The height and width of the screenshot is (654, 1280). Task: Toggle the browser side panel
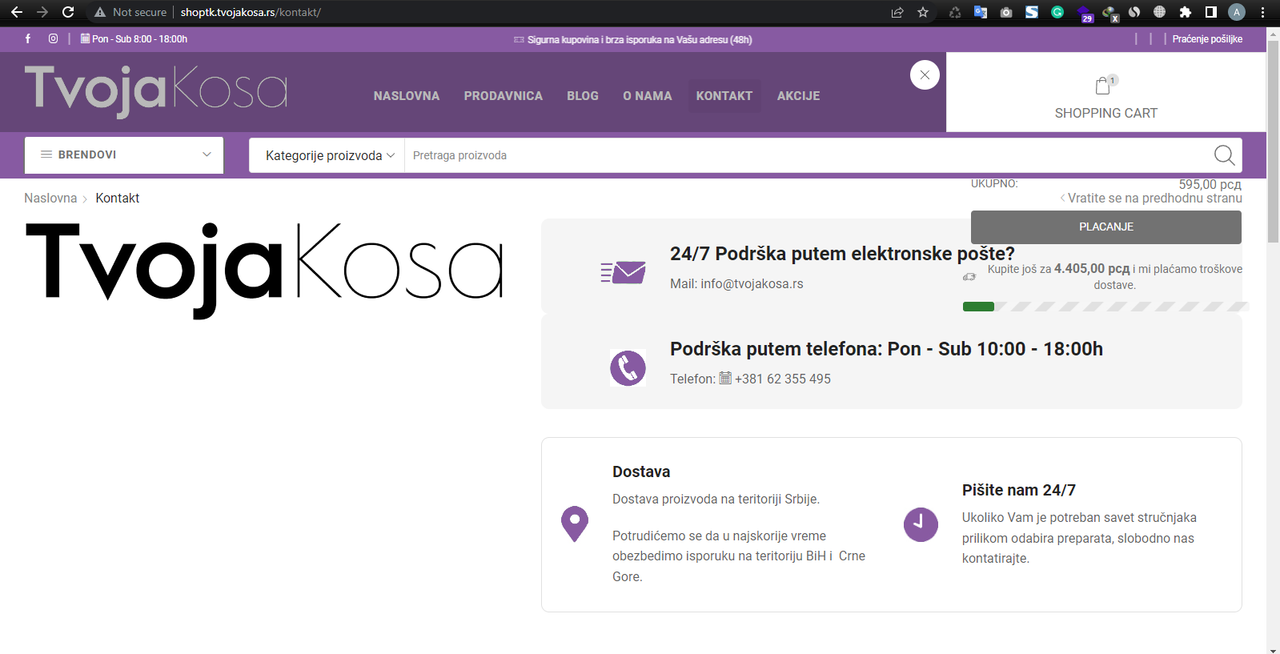point(1210,12)
